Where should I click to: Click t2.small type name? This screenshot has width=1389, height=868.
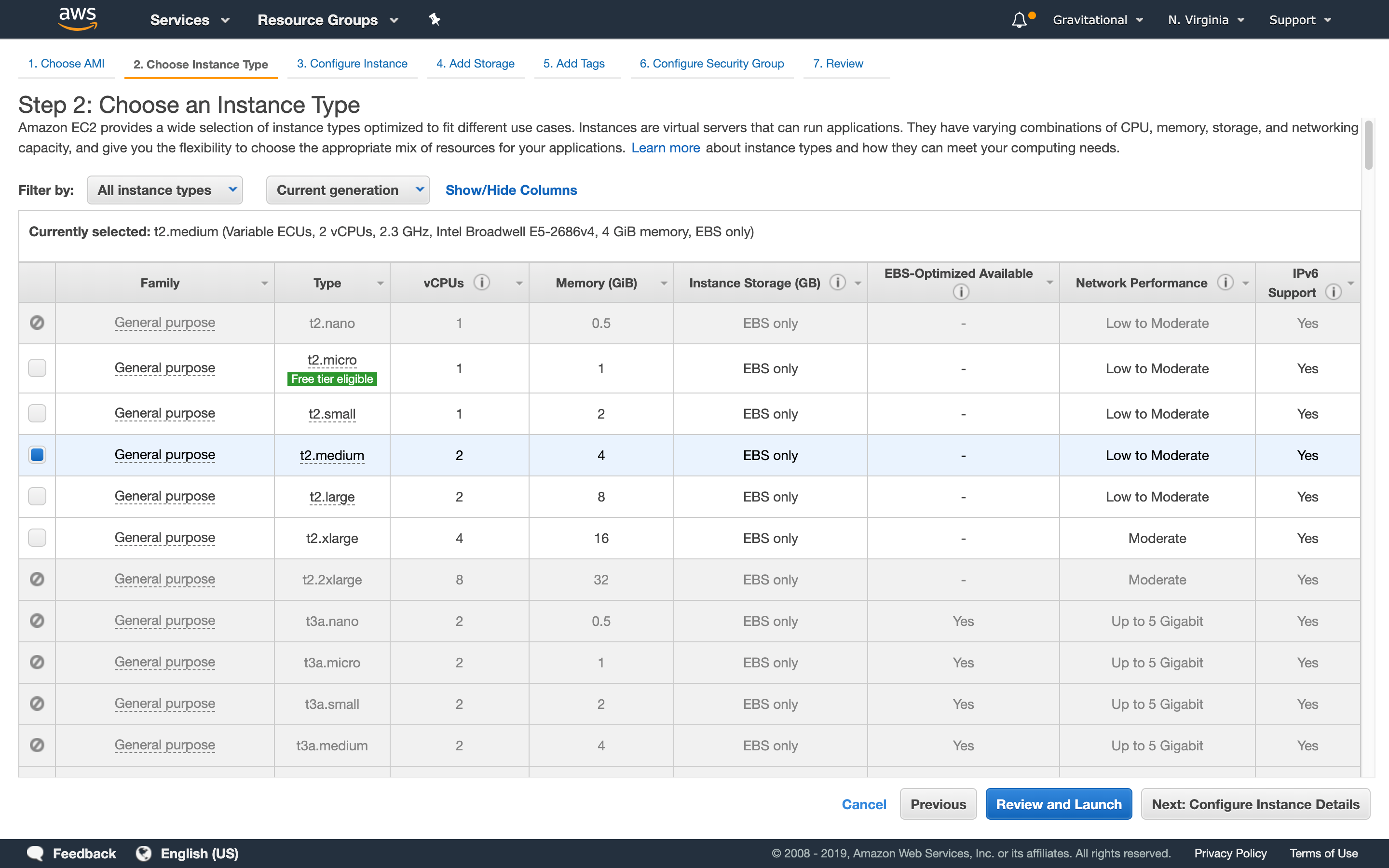(332, 414)
